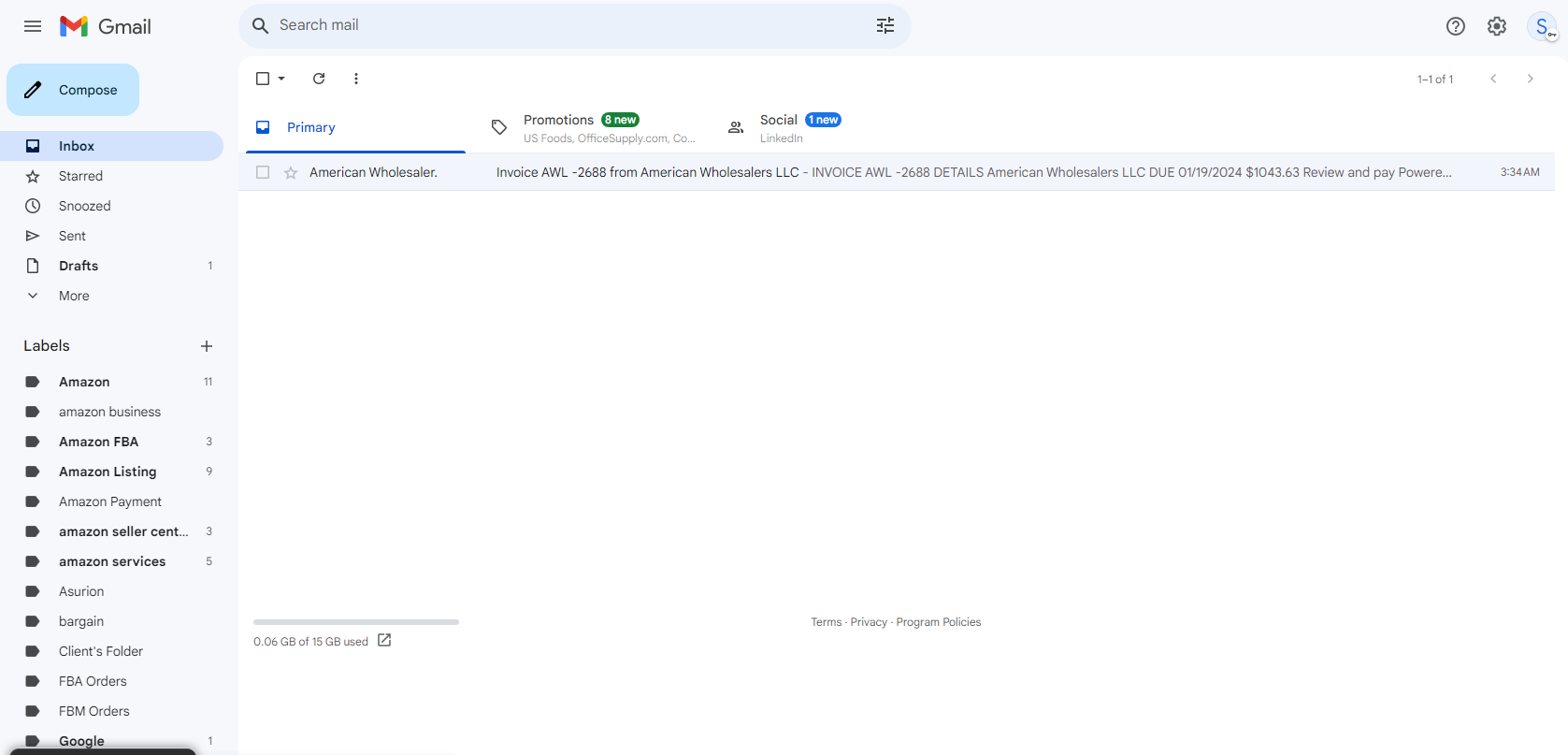Screen dimensions: 1568x755
Task: Switch to the Promotions tab
Action: [x=592, y=127]
